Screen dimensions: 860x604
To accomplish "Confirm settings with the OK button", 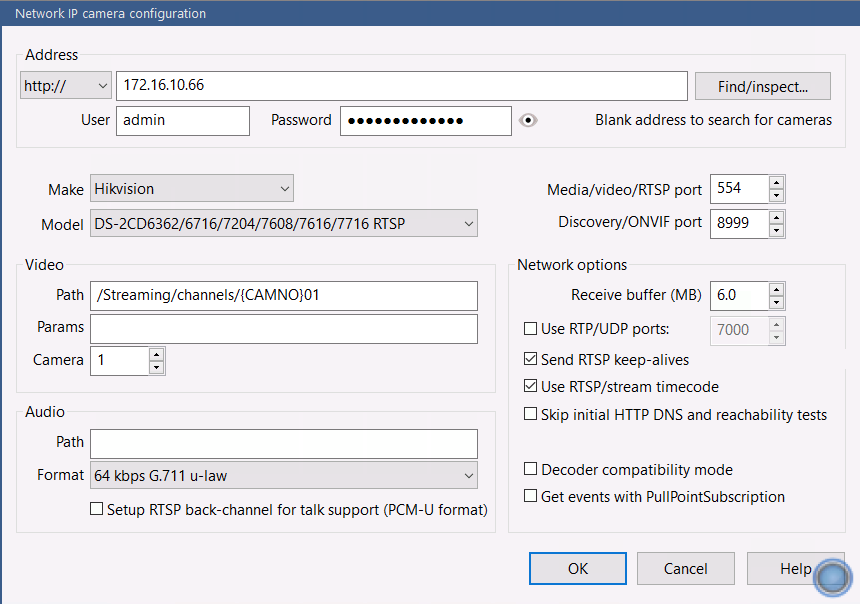I will click(578, 568).
